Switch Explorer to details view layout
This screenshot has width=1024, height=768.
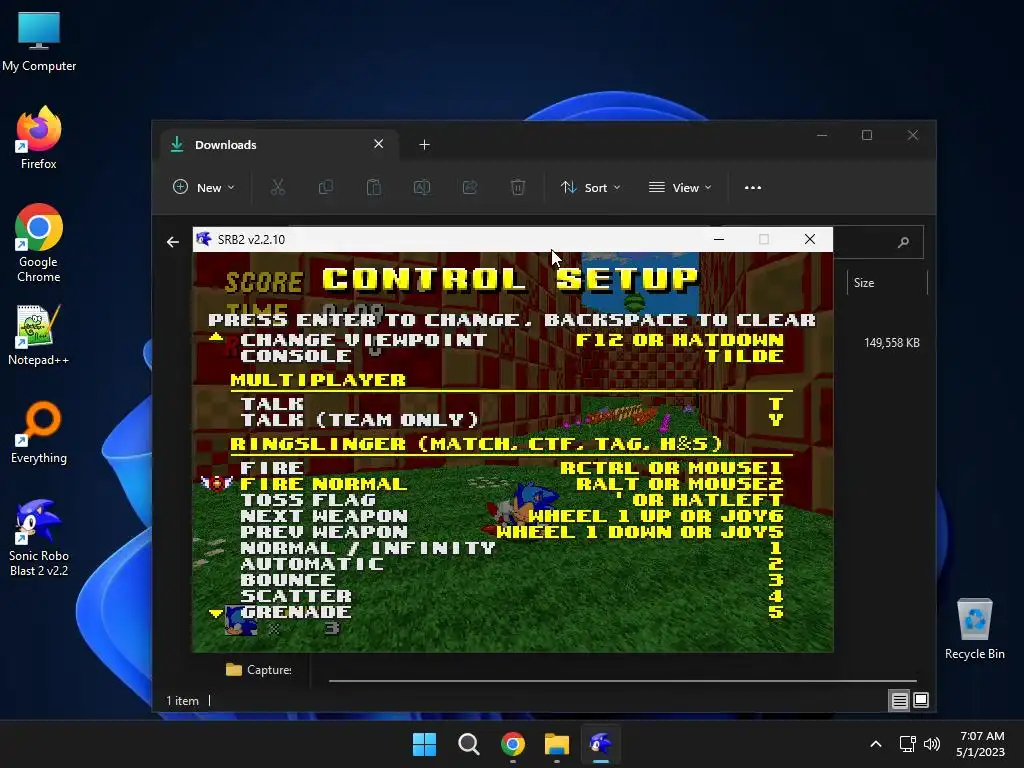[x=899, y=700]
